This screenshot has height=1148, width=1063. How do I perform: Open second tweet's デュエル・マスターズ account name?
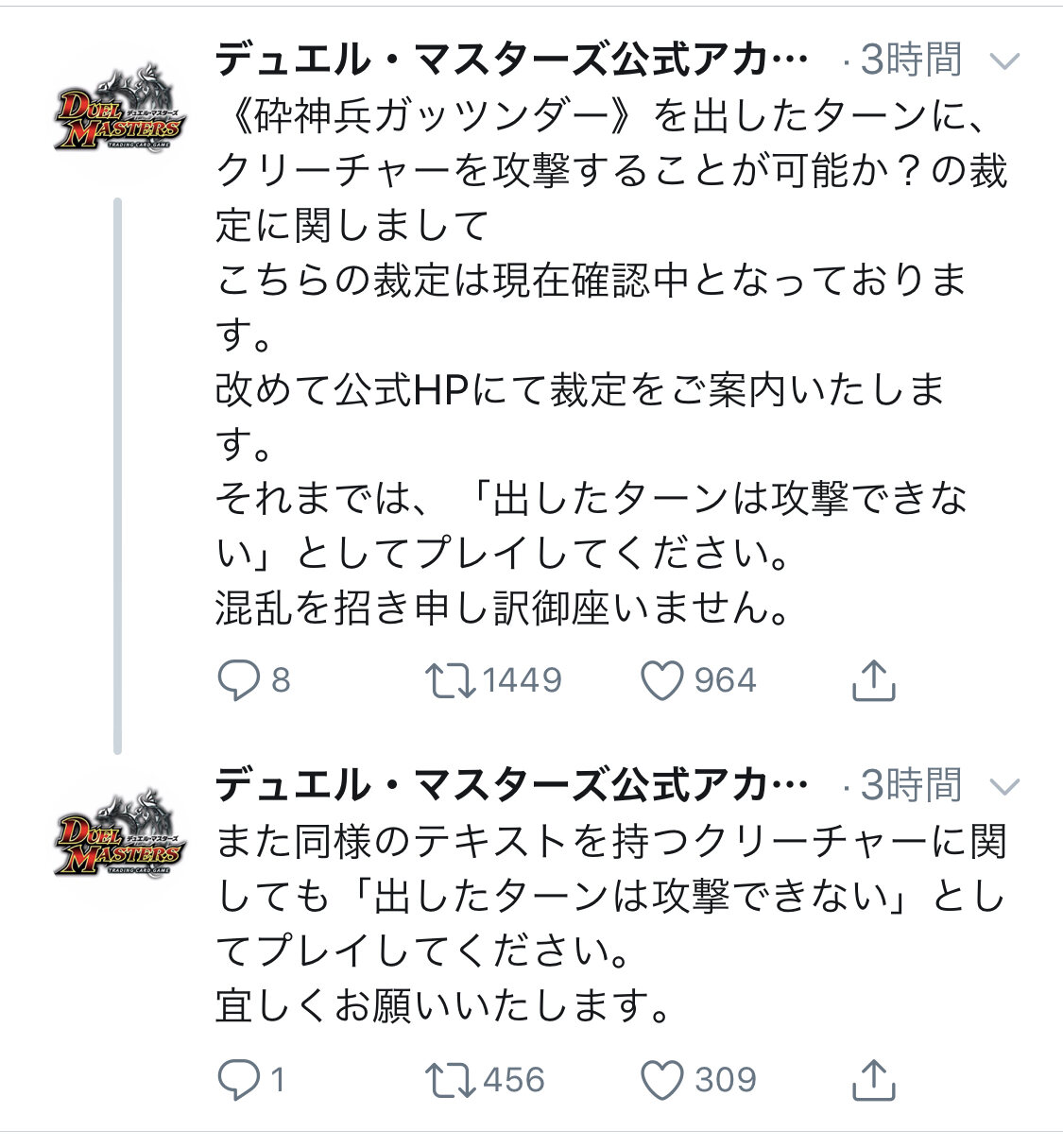click(x=511, y=784)
